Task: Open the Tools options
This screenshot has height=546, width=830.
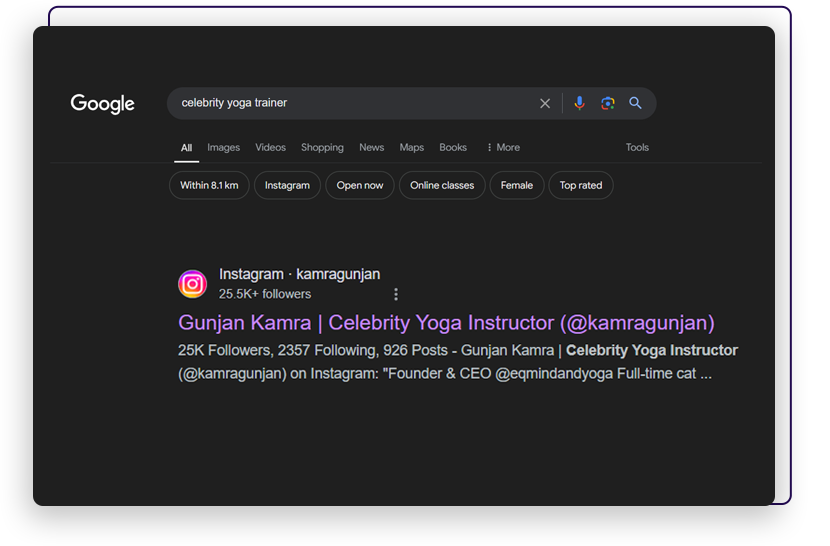Action: coord(637,148)
